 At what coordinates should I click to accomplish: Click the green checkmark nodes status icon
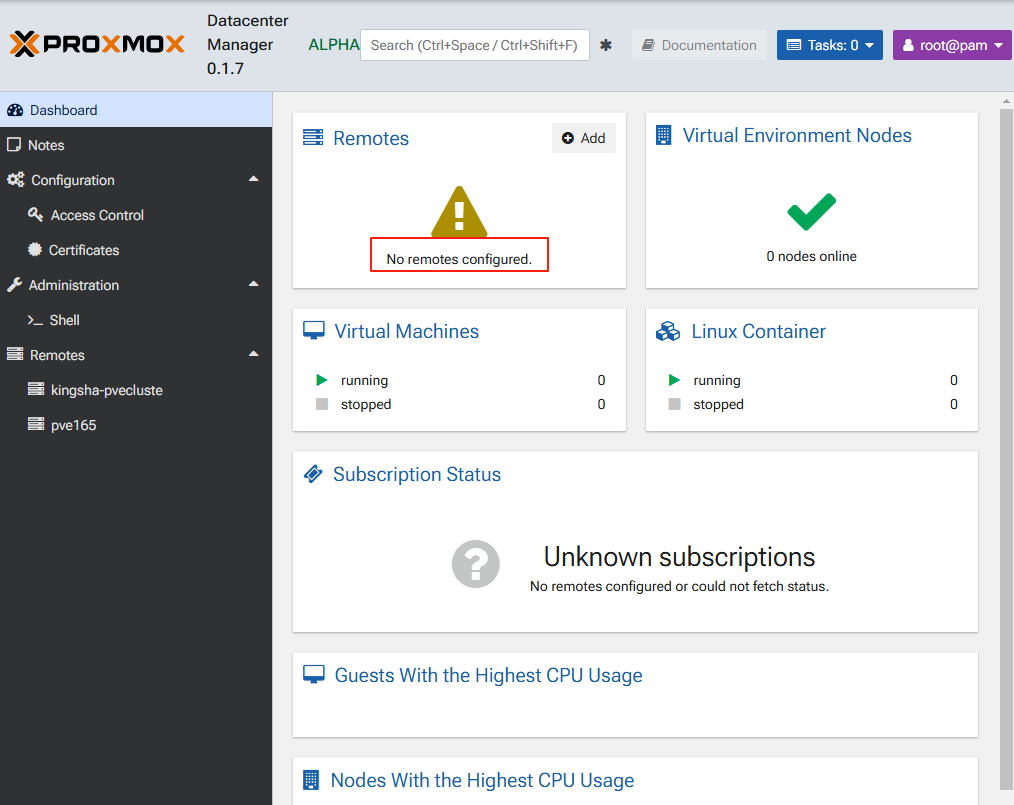812,211
